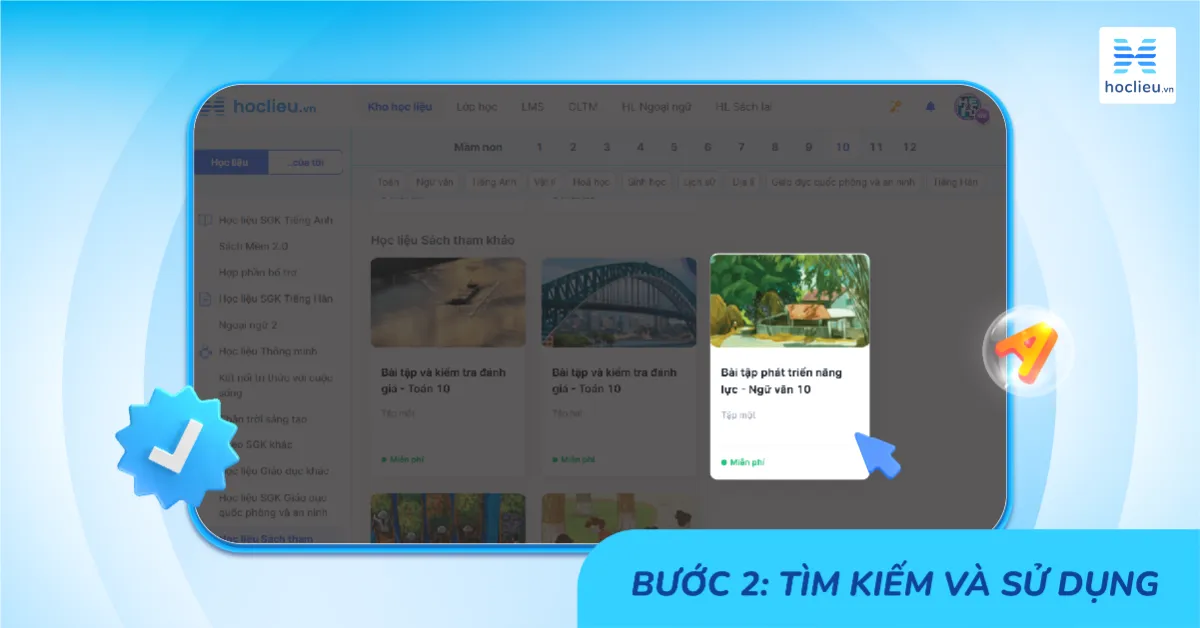The height and width of the screenshot is (628, 1200).
Task: Open house thumbnail of Ngữ văn 10 card
Action: pos(790,301)
